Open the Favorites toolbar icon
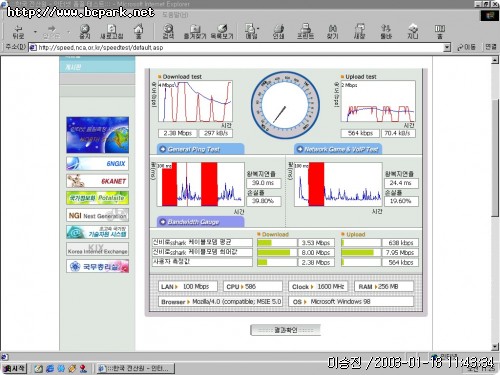Image resolution: width=500 pixels, height=375 pixels. click(x=195, y=31)
